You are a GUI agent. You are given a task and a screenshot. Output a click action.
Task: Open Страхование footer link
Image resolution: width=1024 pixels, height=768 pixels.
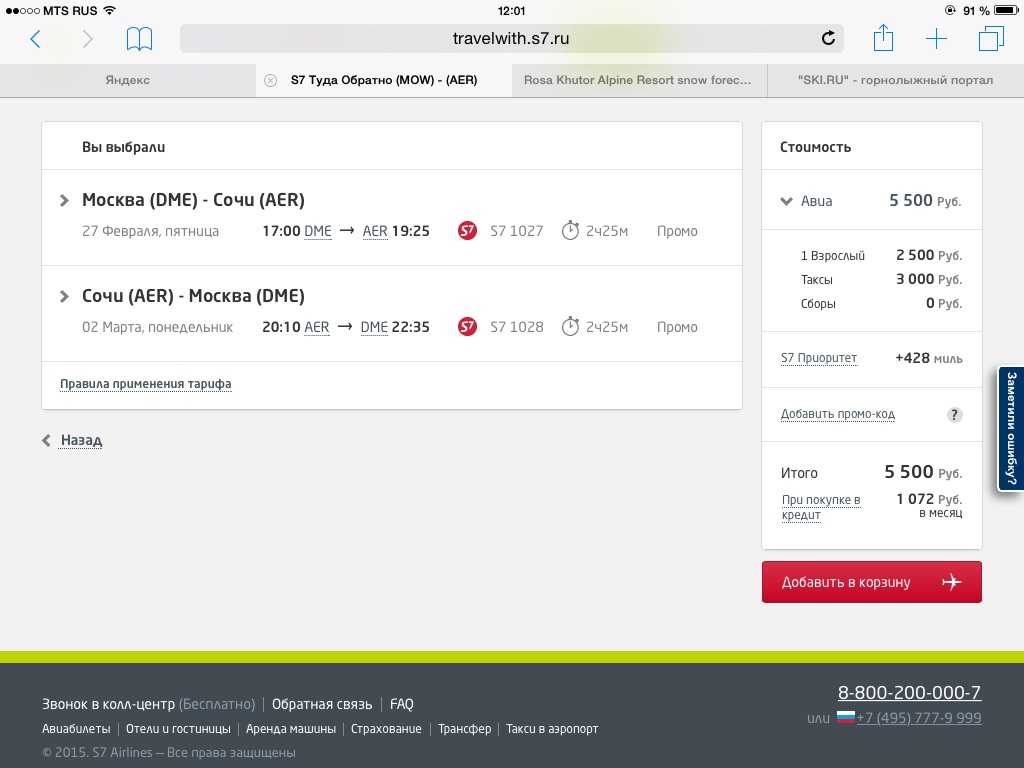click(387, 729)
